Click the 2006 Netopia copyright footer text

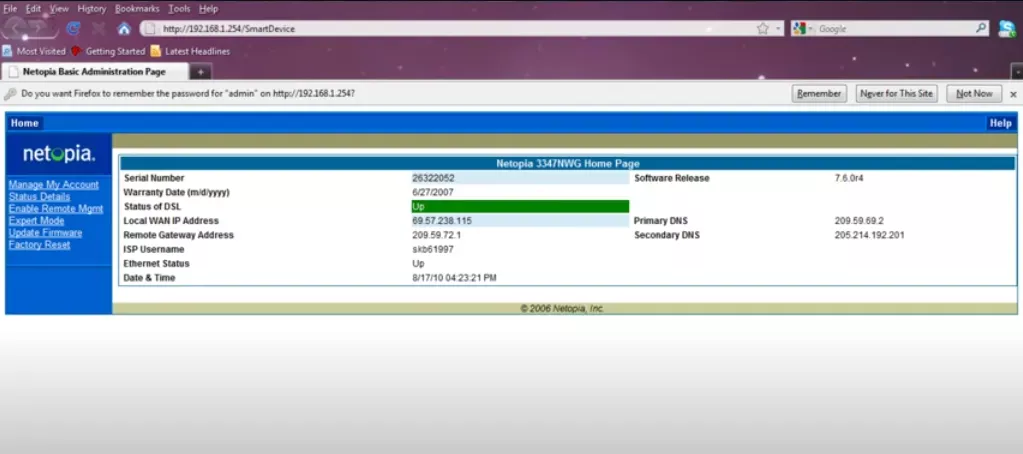pos(562,309)
